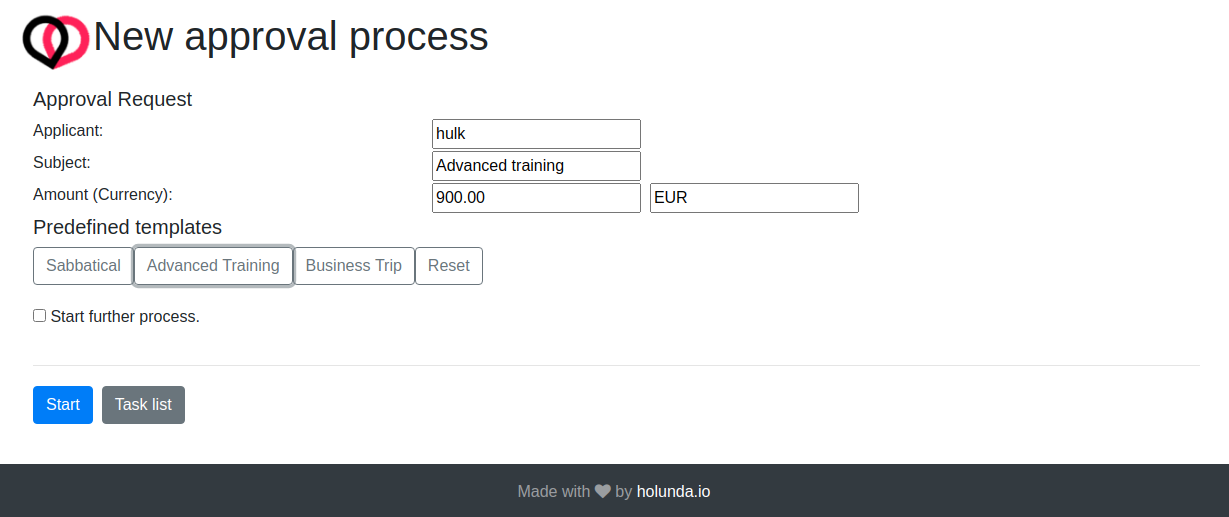Click the Amount (Currency) label
This screenshot has width=1229, height=517.
(x=103, y=194)
